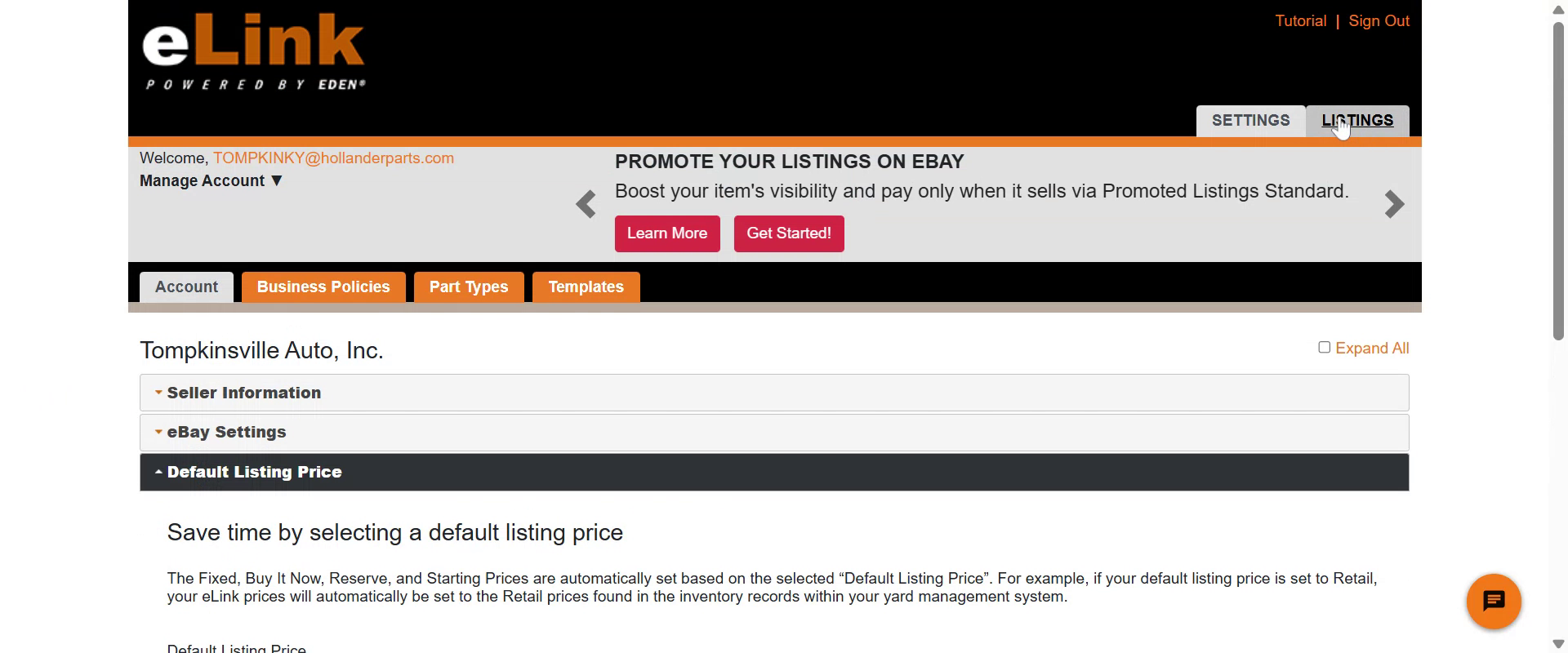The height and width of the screenshot is (653, 1568).
Task: Go to the Part Types tab
Action: pyautogui.click(x=469, y=287)
